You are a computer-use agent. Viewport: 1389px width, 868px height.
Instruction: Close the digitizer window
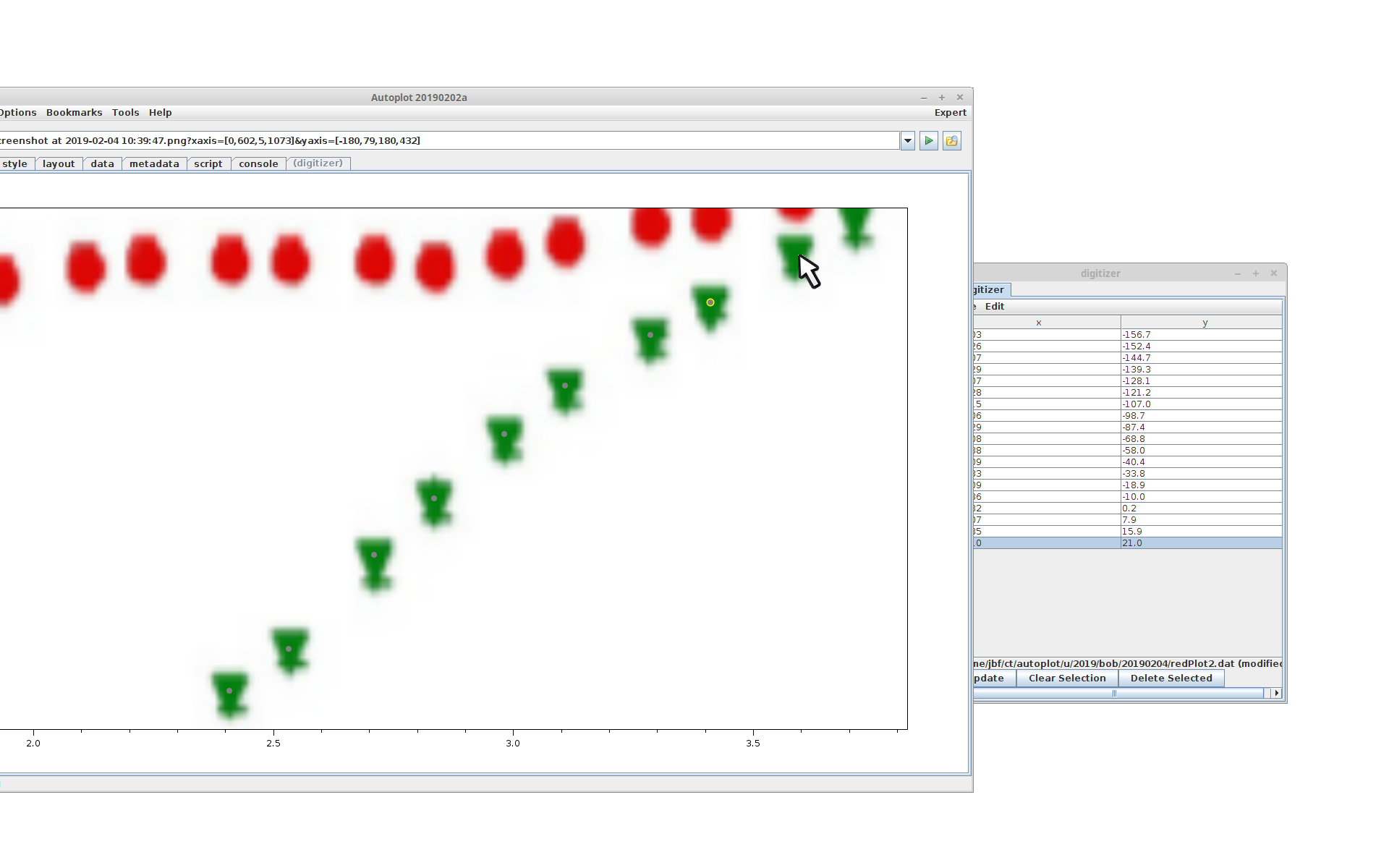(1274, 273)
